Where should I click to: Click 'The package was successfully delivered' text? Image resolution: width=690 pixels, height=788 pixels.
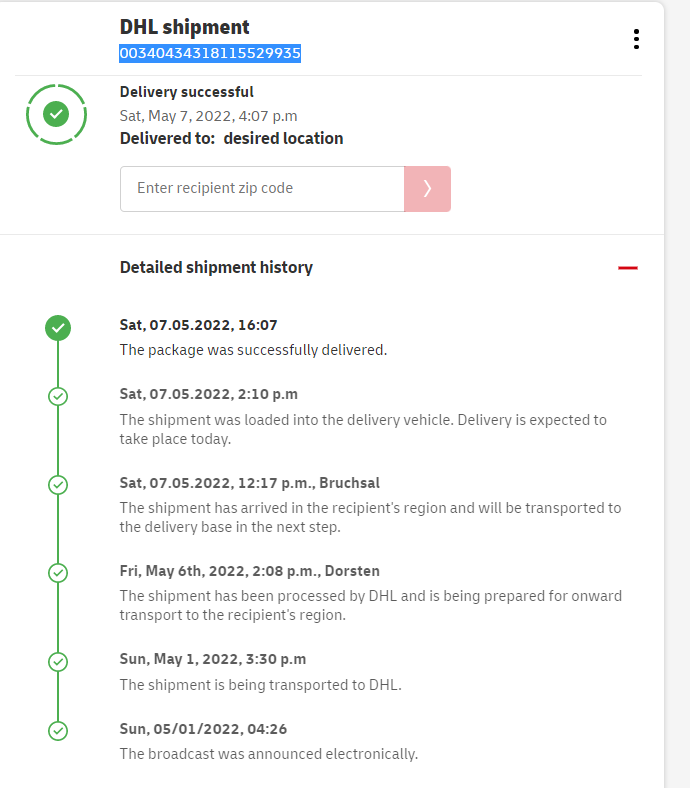[253, 350]
